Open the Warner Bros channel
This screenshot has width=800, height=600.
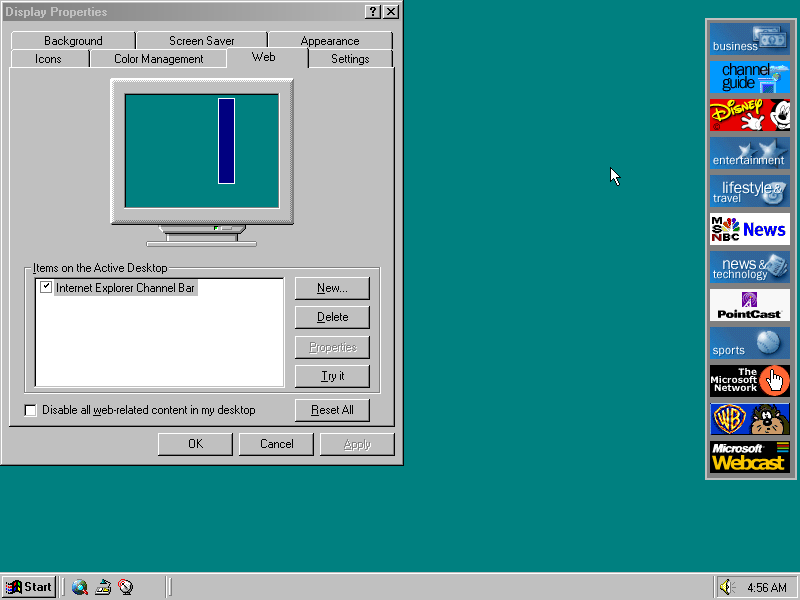point(749,419)
